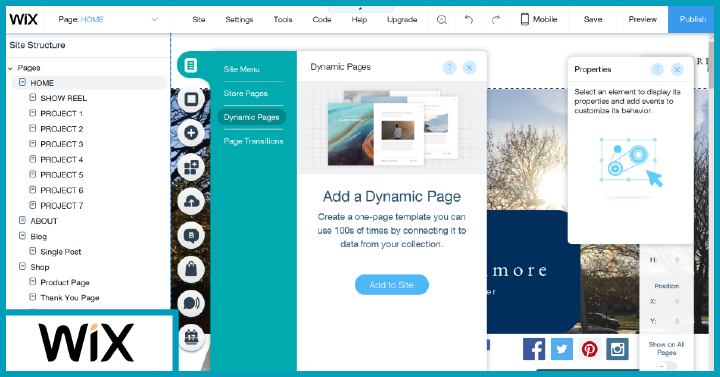This screenshot has height=377, width=720.
Task: Open the Menus & Pages sidebar icon
Action: coord(191,66)
